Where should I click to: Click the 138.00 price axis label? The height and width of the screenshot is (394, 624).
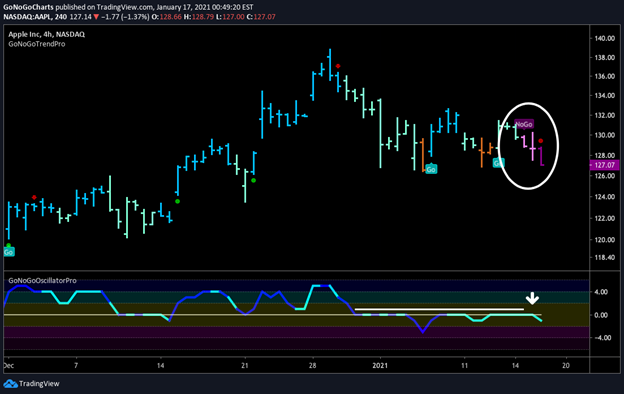click(x=604, y=57)
